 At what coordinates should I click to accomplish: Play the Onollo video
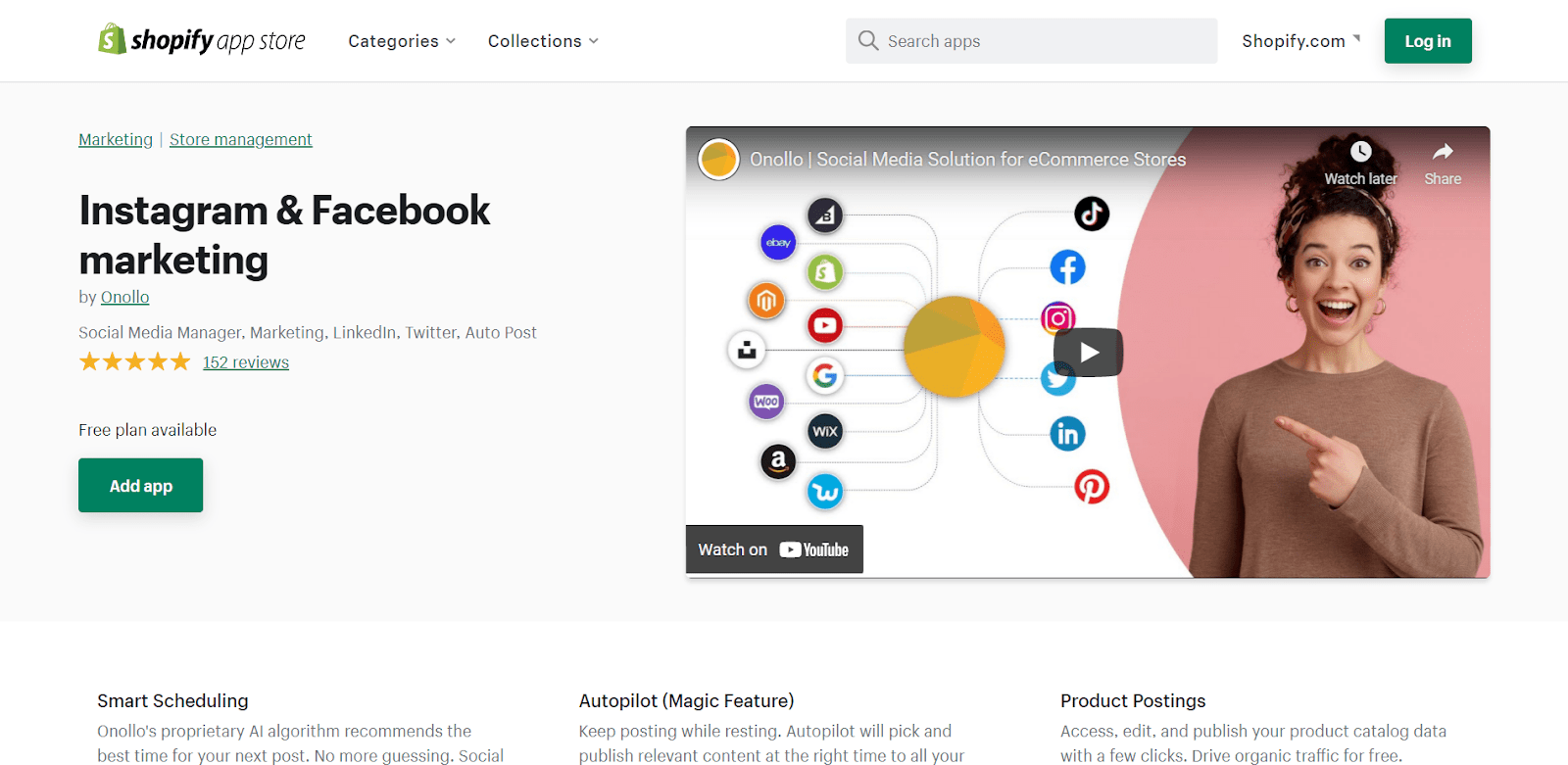click(1088, 353)
